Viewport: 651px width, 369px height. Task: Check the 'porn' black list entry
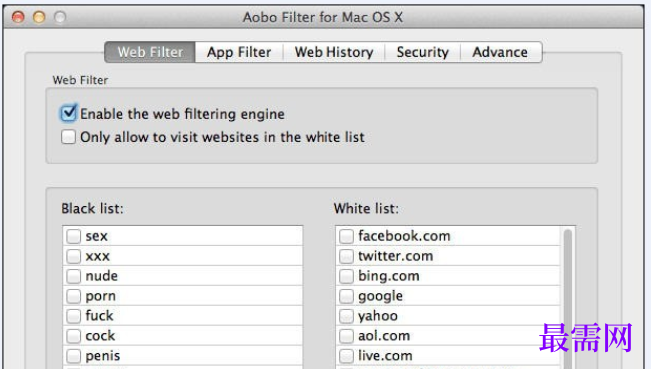click(x=73, y=296)
